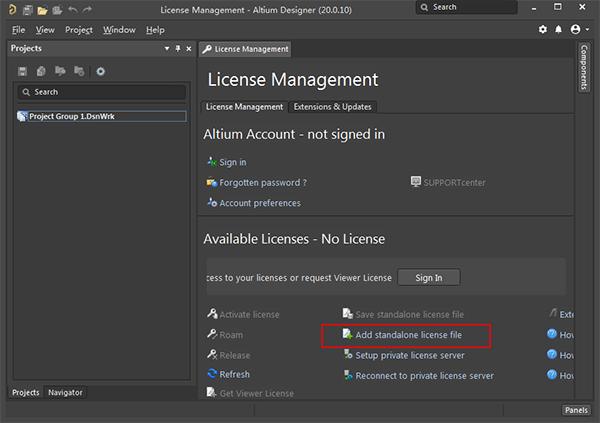600x423 pixels.
Task: Click Roam license link
Action: [x=231, y=335]
